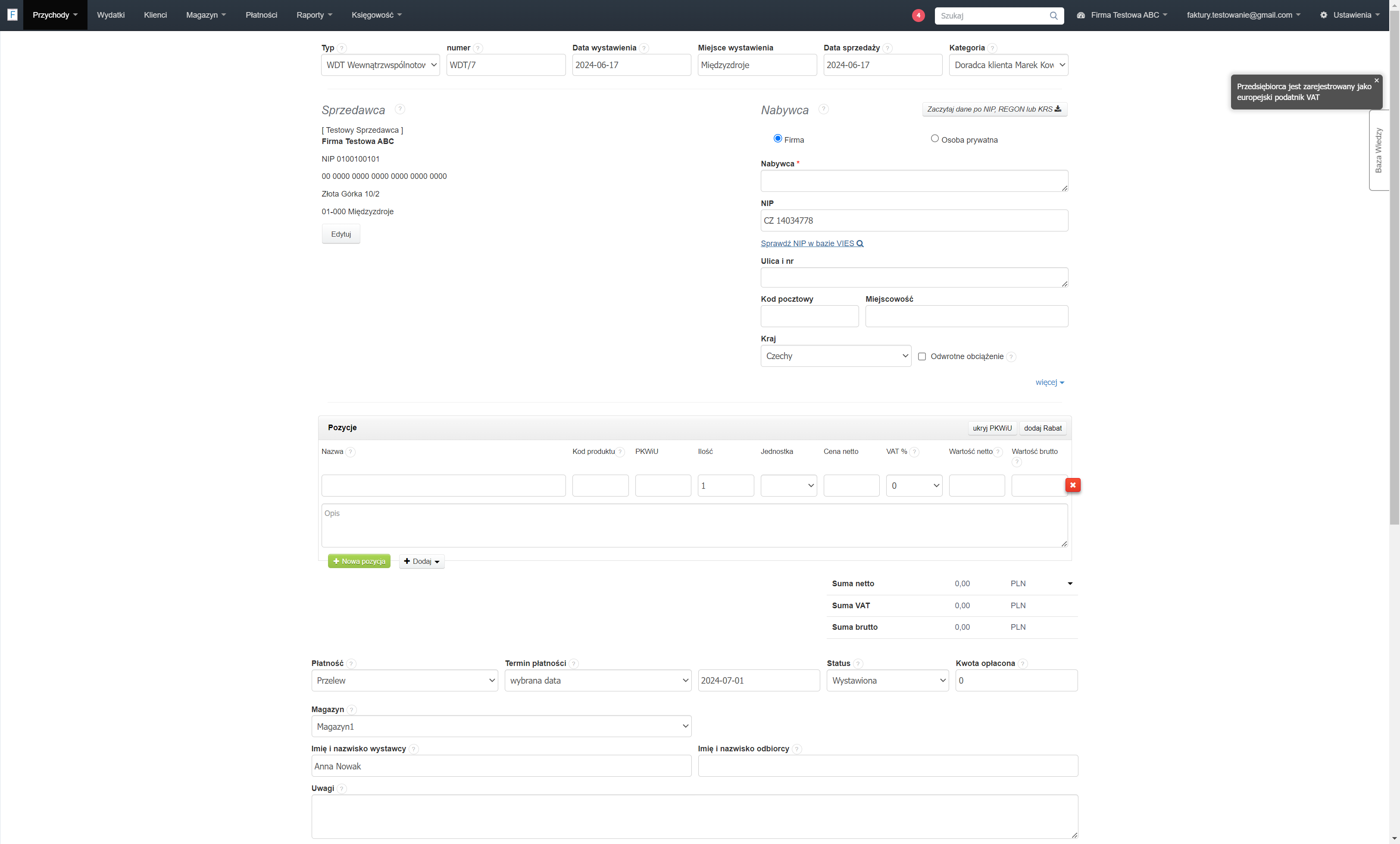
Task: Click help icon beside Sprzedawca heading
Action: point(400,109)
